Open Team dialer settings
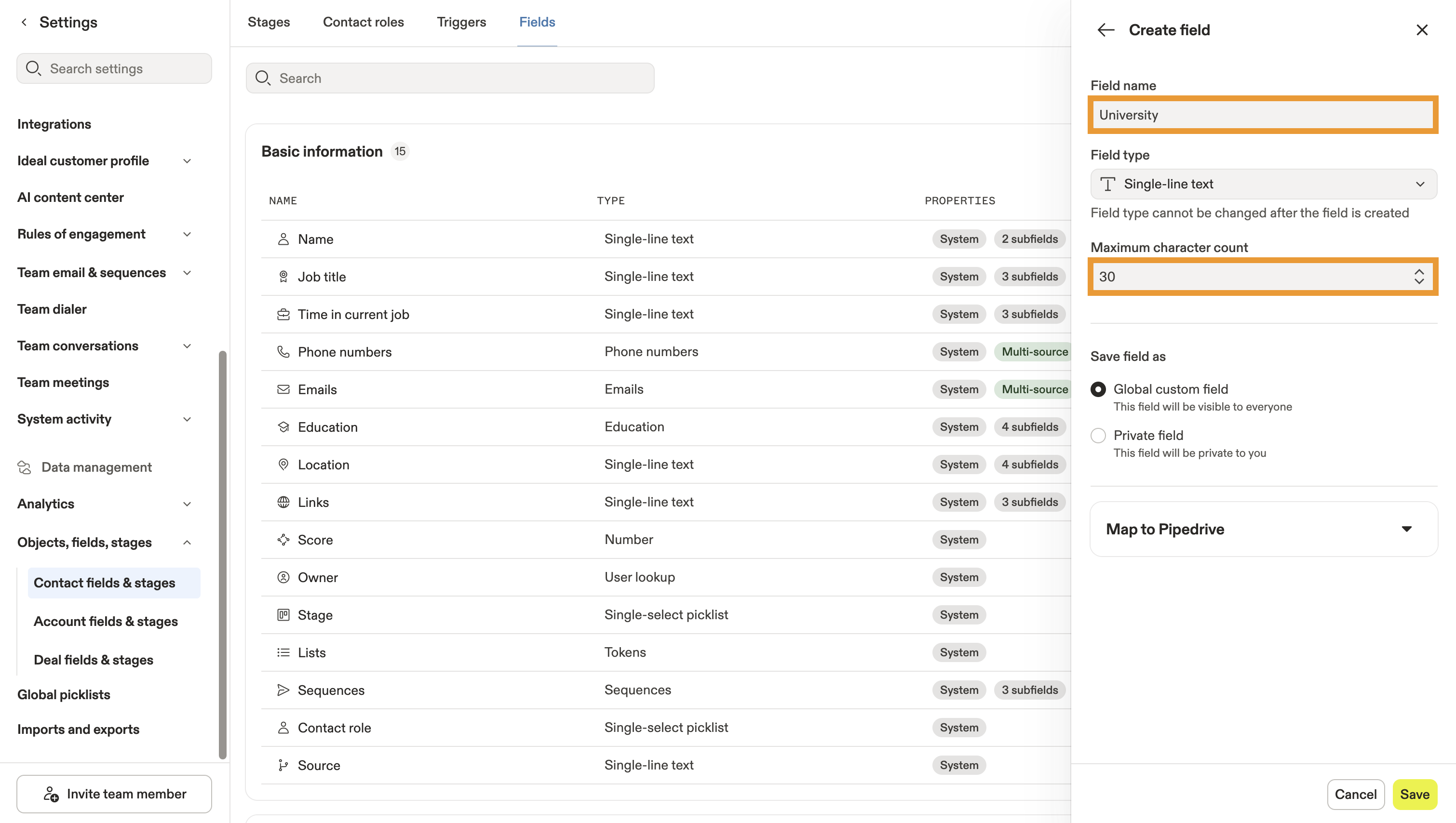Viewport: 1456px width, 823px height. (52, 309)
